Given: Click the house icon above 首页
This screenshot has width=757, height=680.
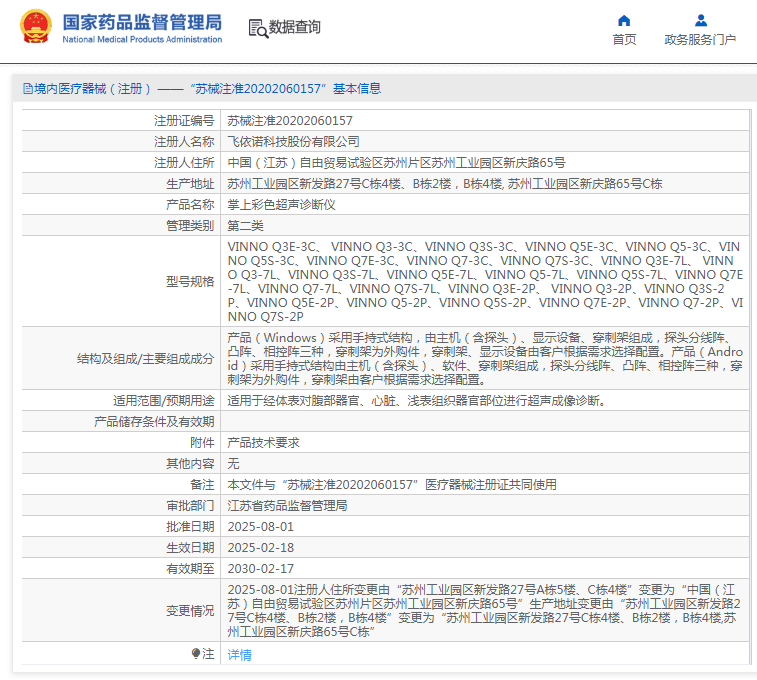Looking at the screenshot, I should click(x=624, y=20).
